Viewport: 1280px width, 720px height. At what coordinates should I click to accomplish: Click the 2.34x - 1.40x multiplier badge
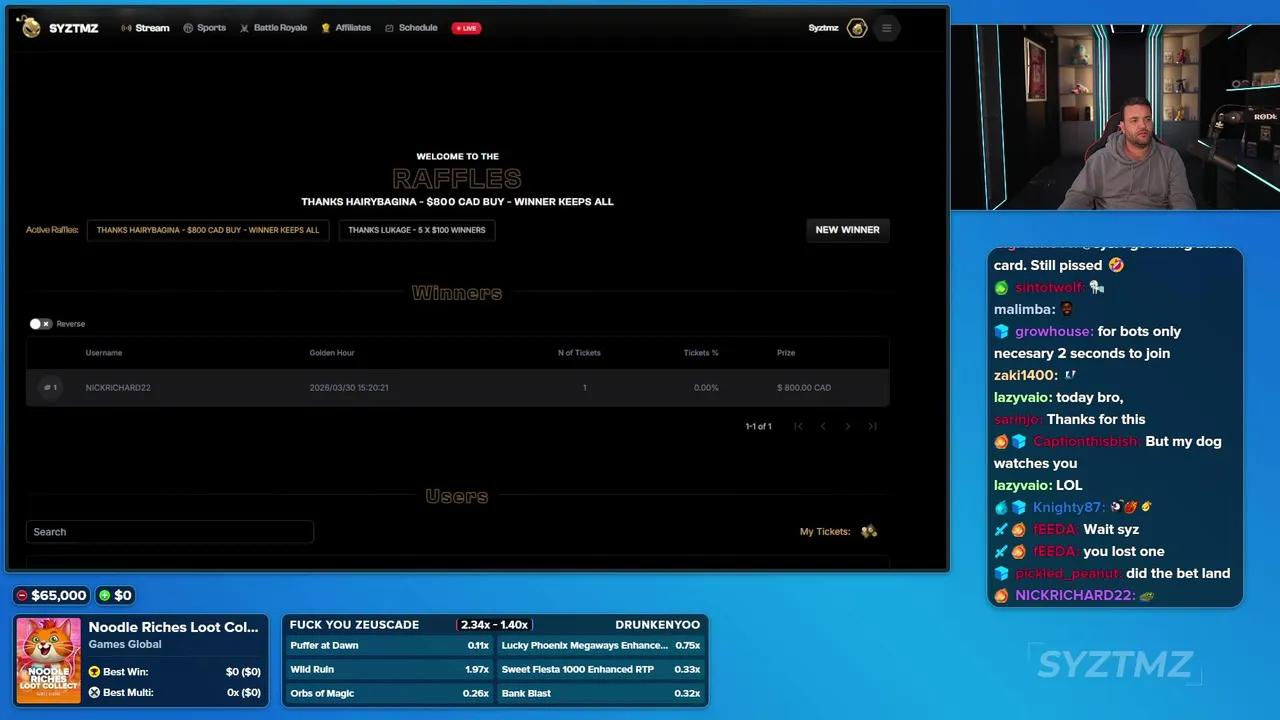click(x=494, y=625)
